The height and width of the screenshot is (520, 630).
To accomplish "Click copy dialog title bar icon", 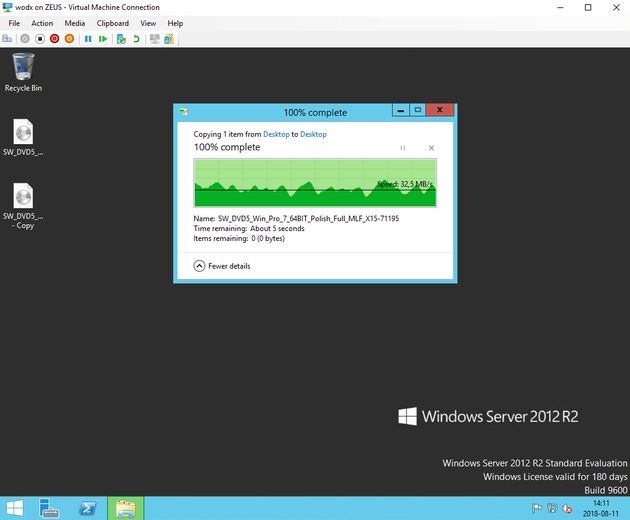I will coord(184,112).
